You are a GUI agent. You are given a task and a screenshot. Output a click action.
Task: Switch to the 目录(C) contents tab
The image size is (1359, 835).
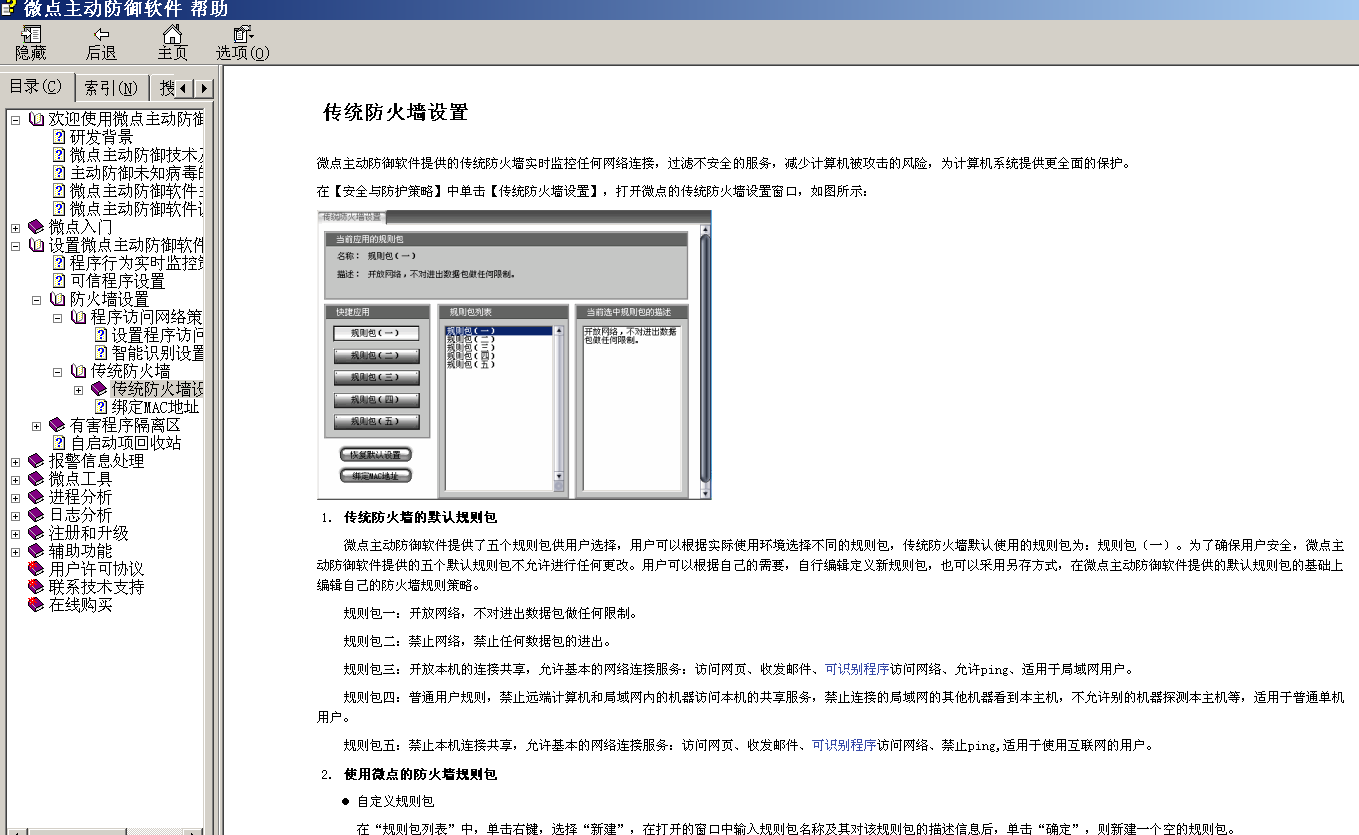coord(36,86)
